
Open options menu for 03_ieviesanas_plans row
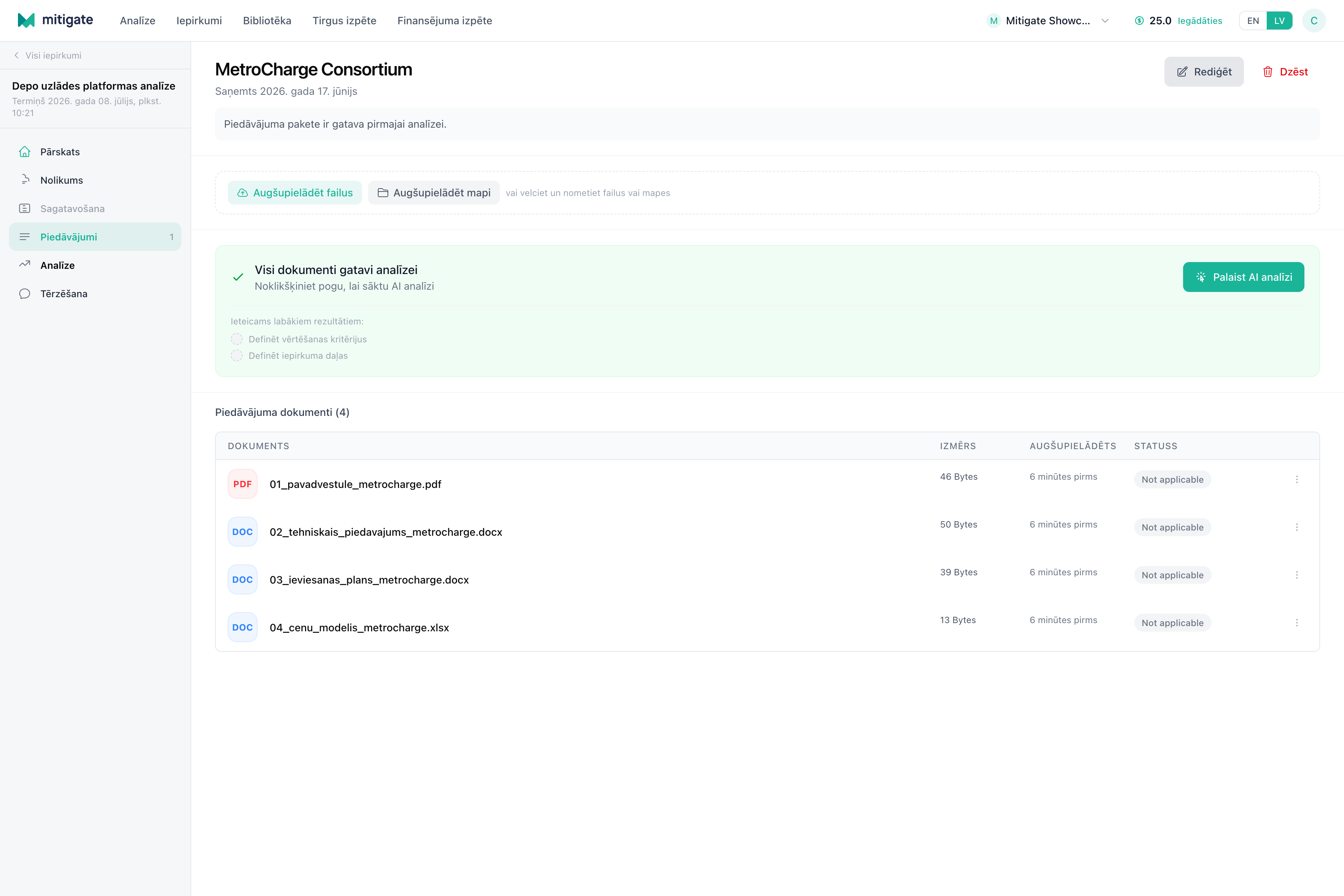pyautogui.click(x=1297, y=575)
